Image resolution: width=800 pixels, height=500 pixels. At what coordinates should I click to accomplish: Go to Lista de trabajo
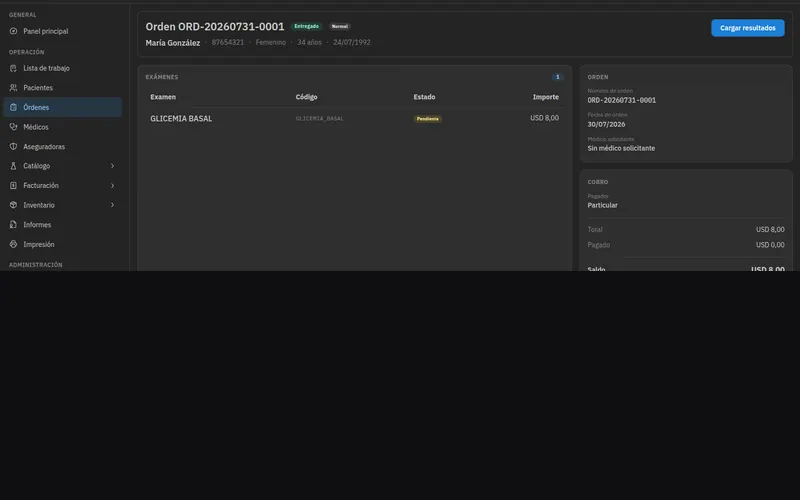coord(63,68)
